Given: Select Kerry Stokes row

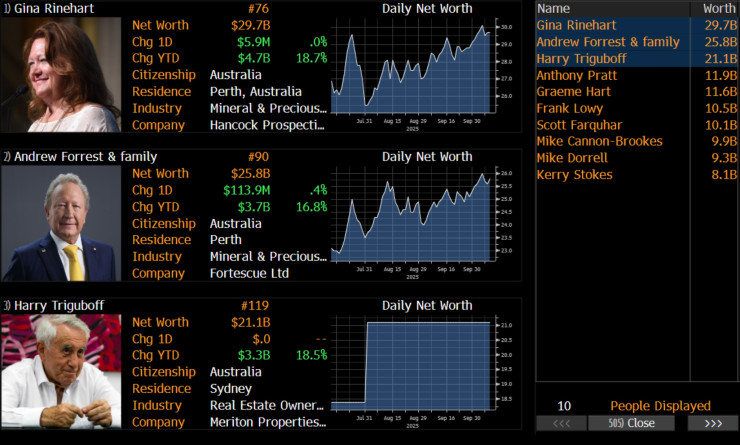Looking at the screenshot, I should 574,175.
